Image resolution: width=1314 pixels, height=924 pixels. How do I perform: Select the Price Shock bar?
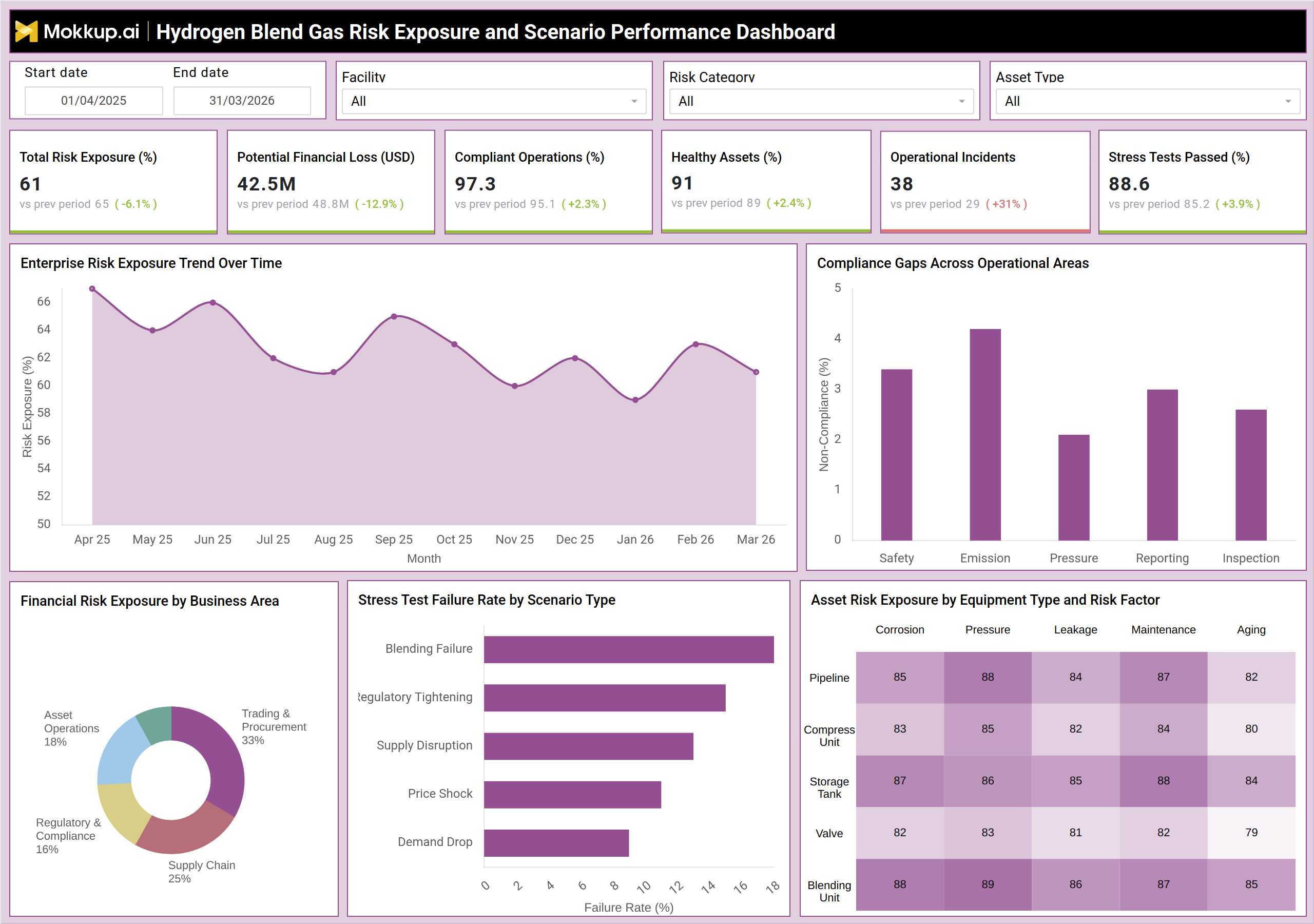click(x=572, y=795)
